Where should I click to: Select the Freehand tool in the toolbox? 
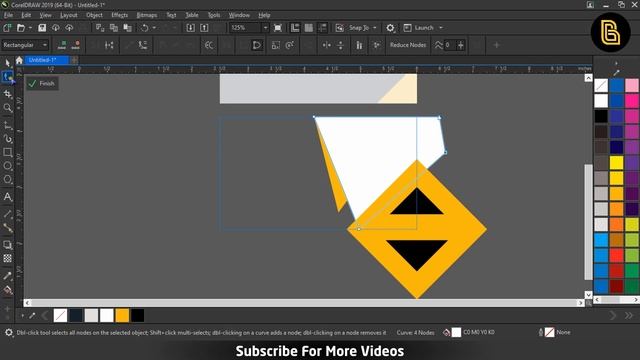click(x=7, y=125)
